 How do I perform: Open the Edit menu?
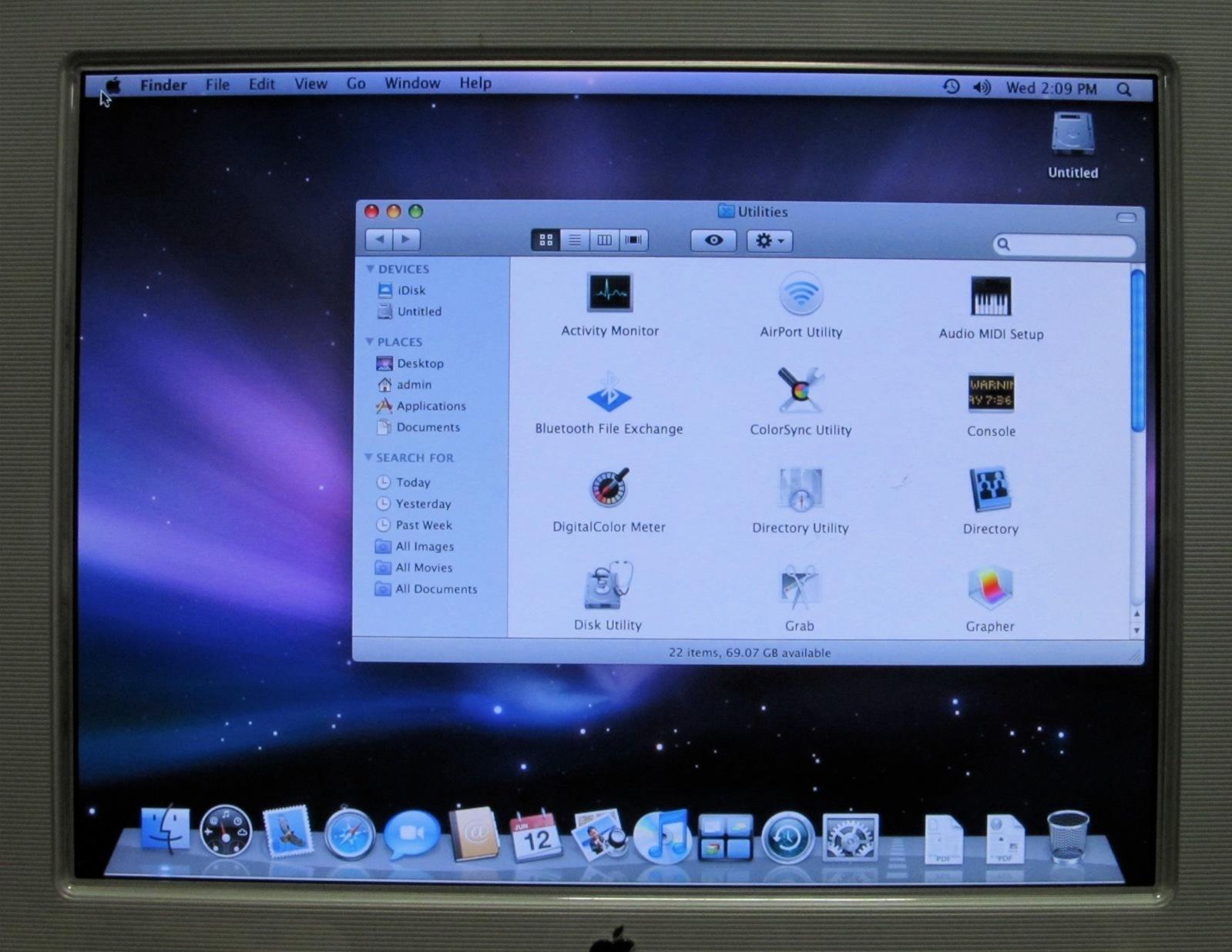[261, 84]
